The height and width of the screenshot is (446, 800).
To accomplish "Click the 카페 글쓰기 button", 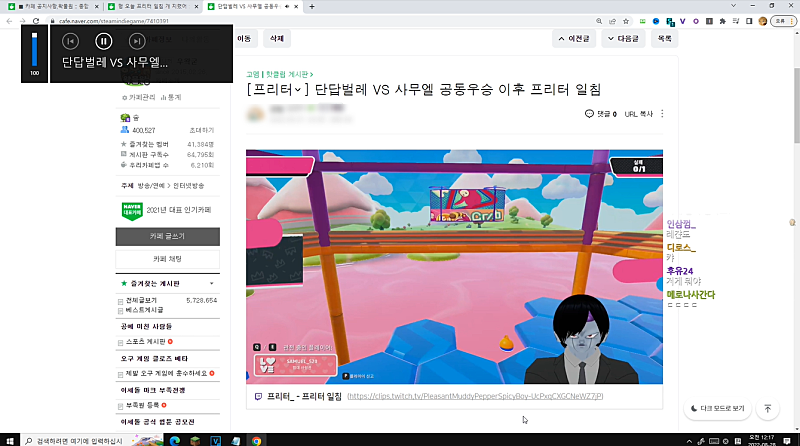I will (x=167, y=236).
